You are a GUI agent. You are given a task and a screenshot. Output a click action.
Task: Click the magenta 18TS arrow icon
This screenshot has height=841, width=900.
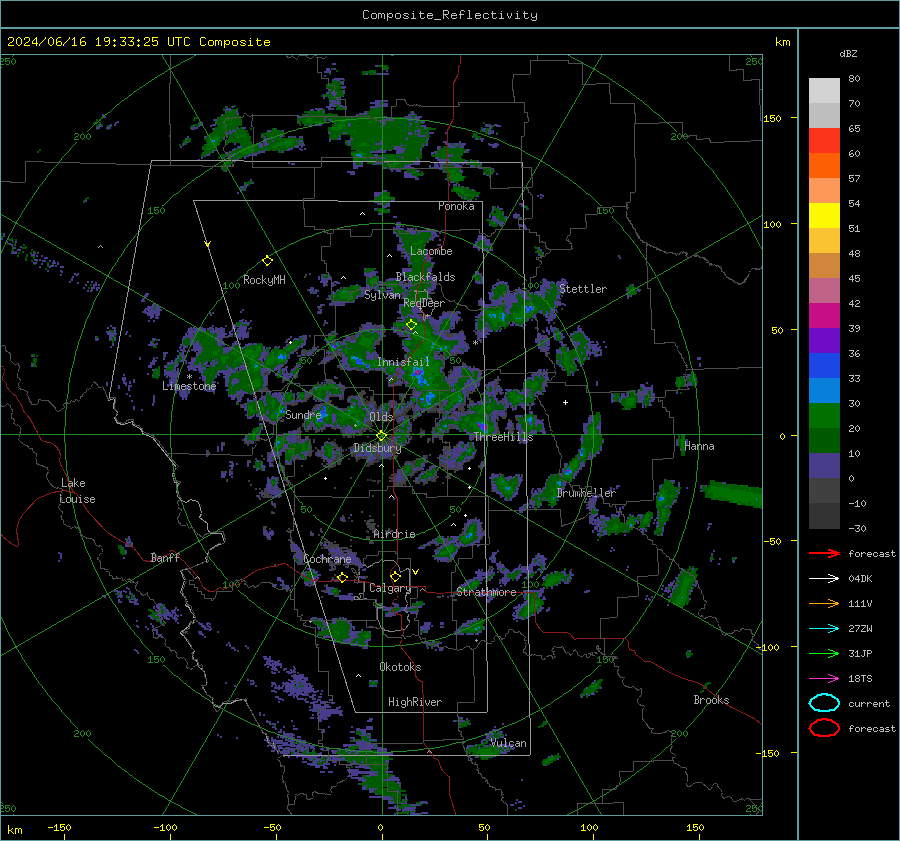coord(824,679)
